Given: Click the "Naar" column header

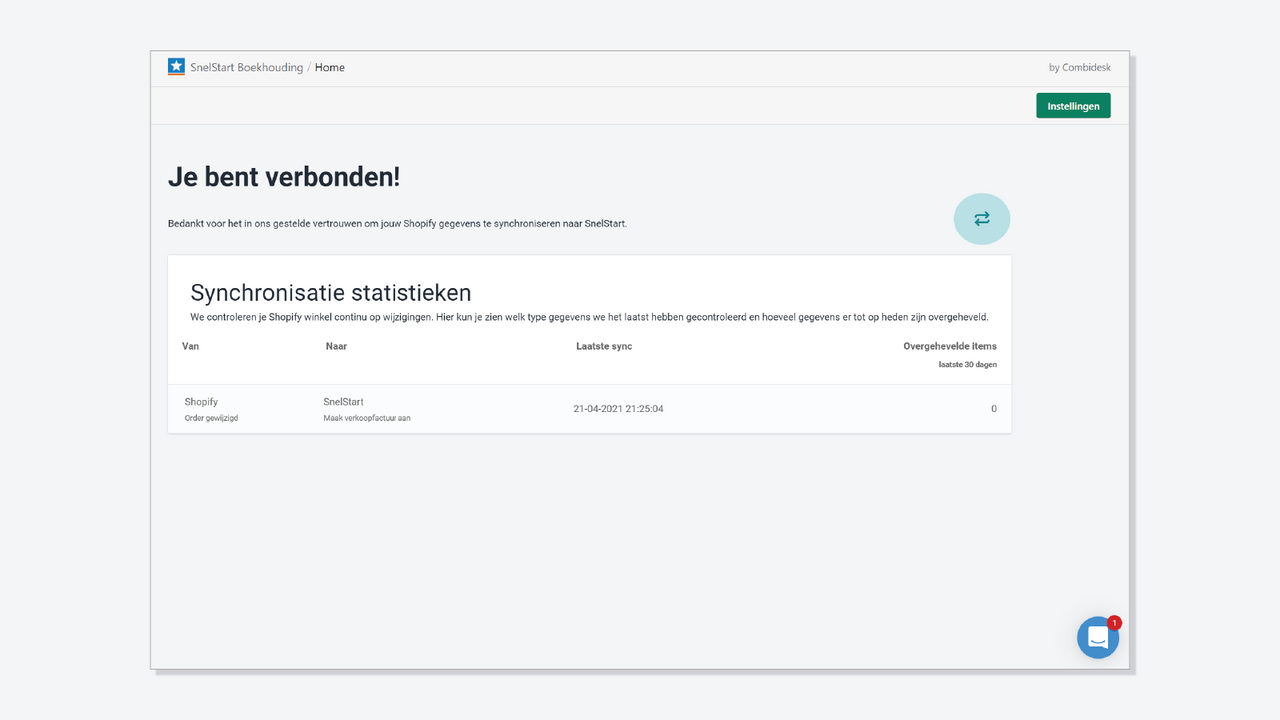Looking at the screenshot, I should (336, 346).
